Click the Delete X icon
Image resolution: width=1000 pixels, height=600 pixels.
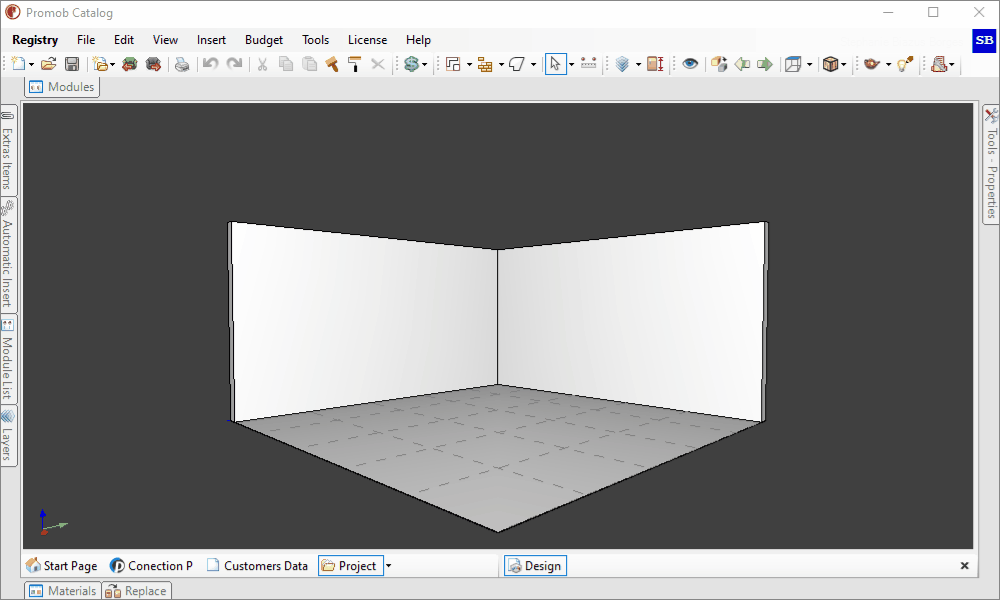(378, 64)
